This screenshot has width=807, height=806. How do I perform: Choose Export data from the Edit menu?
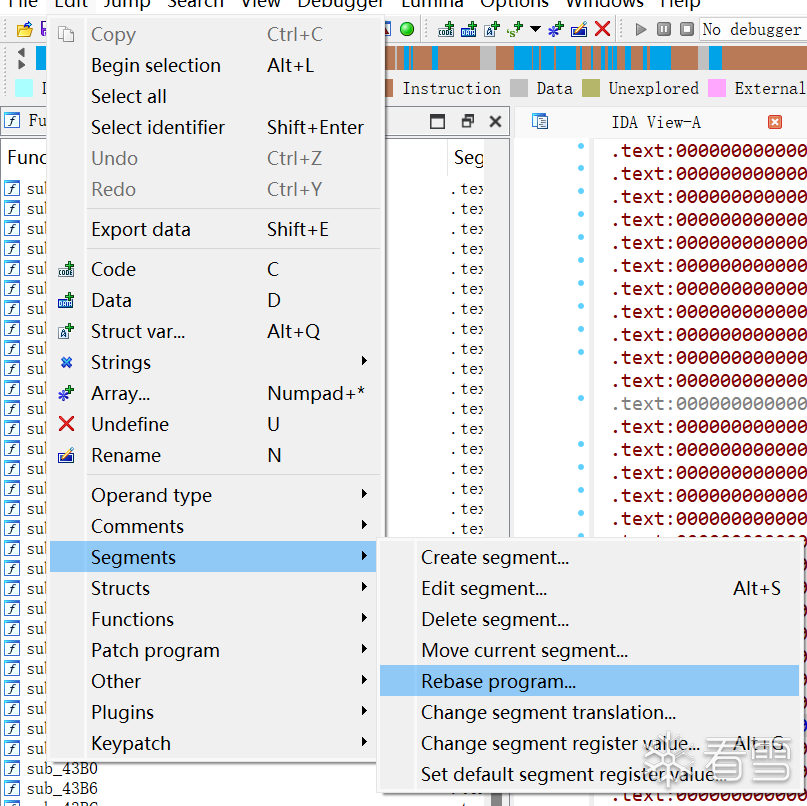pyautogui.click(x=215, y=229)
